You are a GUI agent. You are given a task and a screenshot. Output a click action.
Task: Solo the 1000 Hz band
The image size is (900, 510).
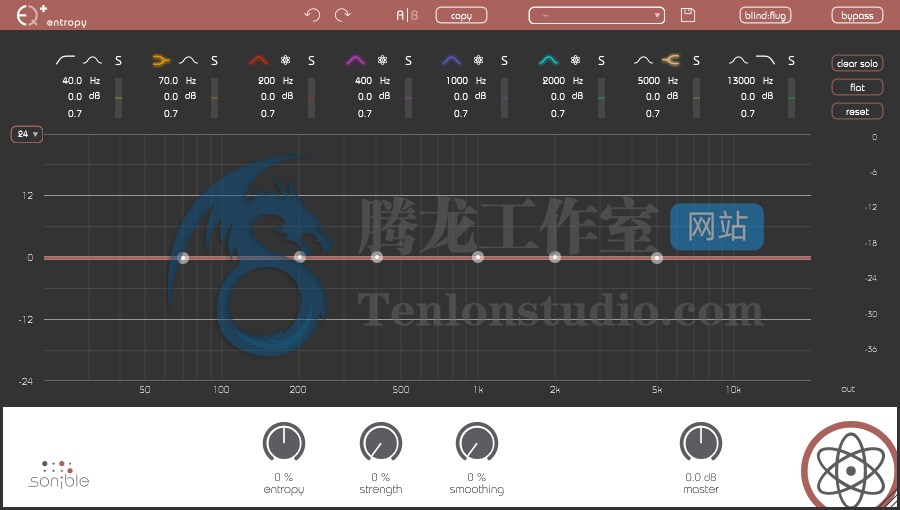click(x=504, y=60)
